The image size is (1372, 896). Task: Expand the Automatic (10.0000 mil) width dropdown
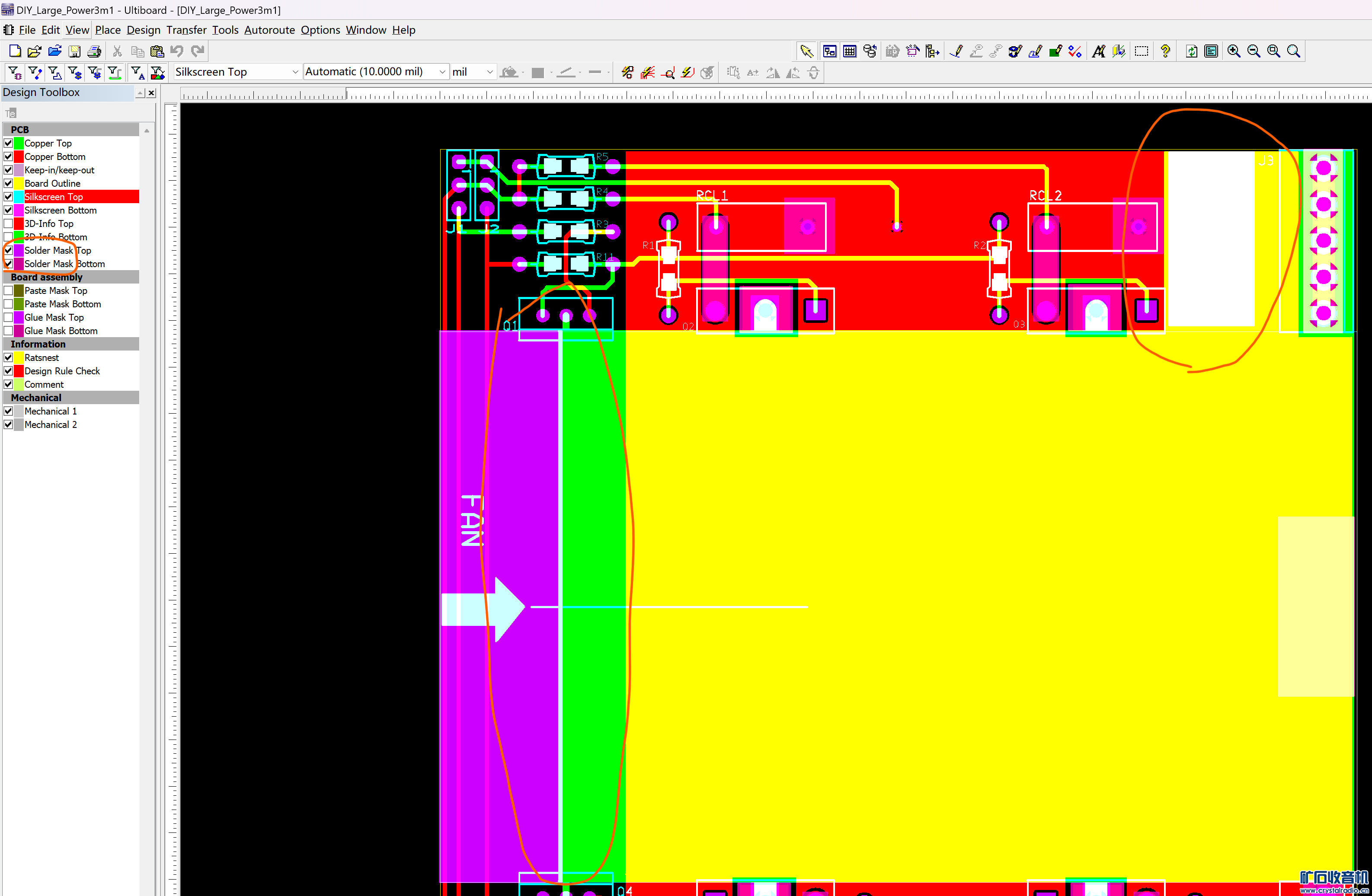(442, 72)
